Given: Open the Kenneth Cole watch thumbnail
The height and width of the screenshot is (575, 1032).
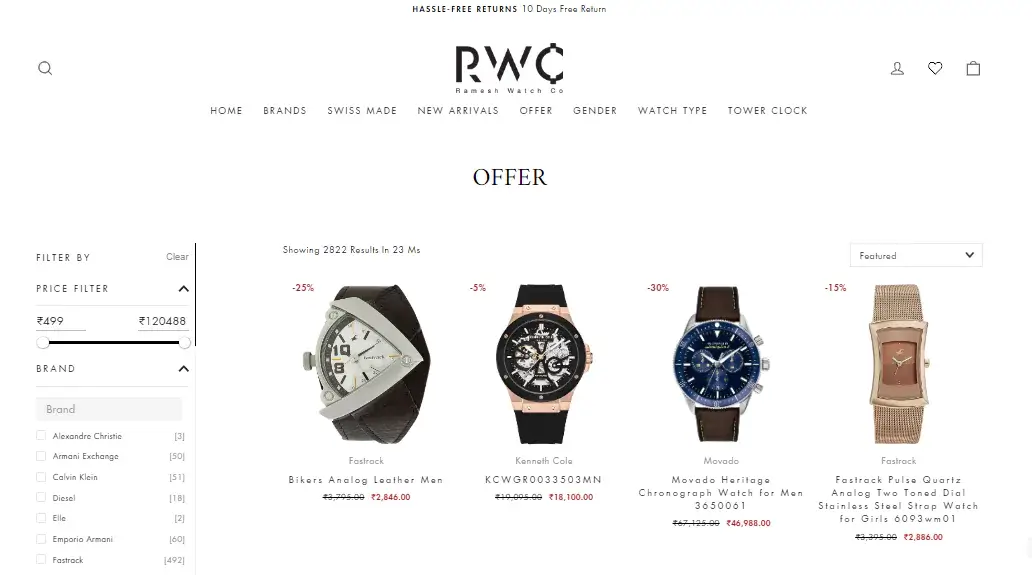Looking at the screenshot, I should [543, 364].
